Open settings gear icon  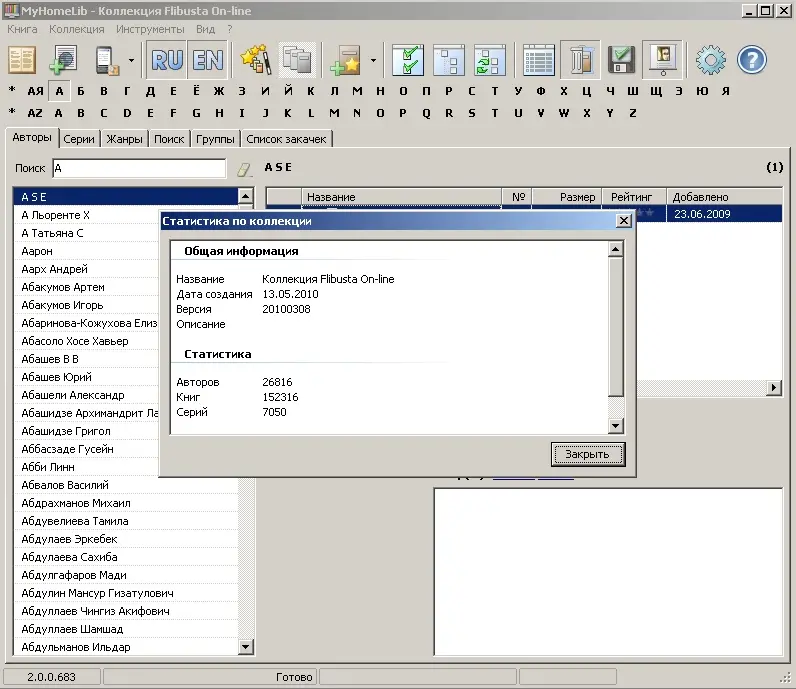(x=711, y=60)
